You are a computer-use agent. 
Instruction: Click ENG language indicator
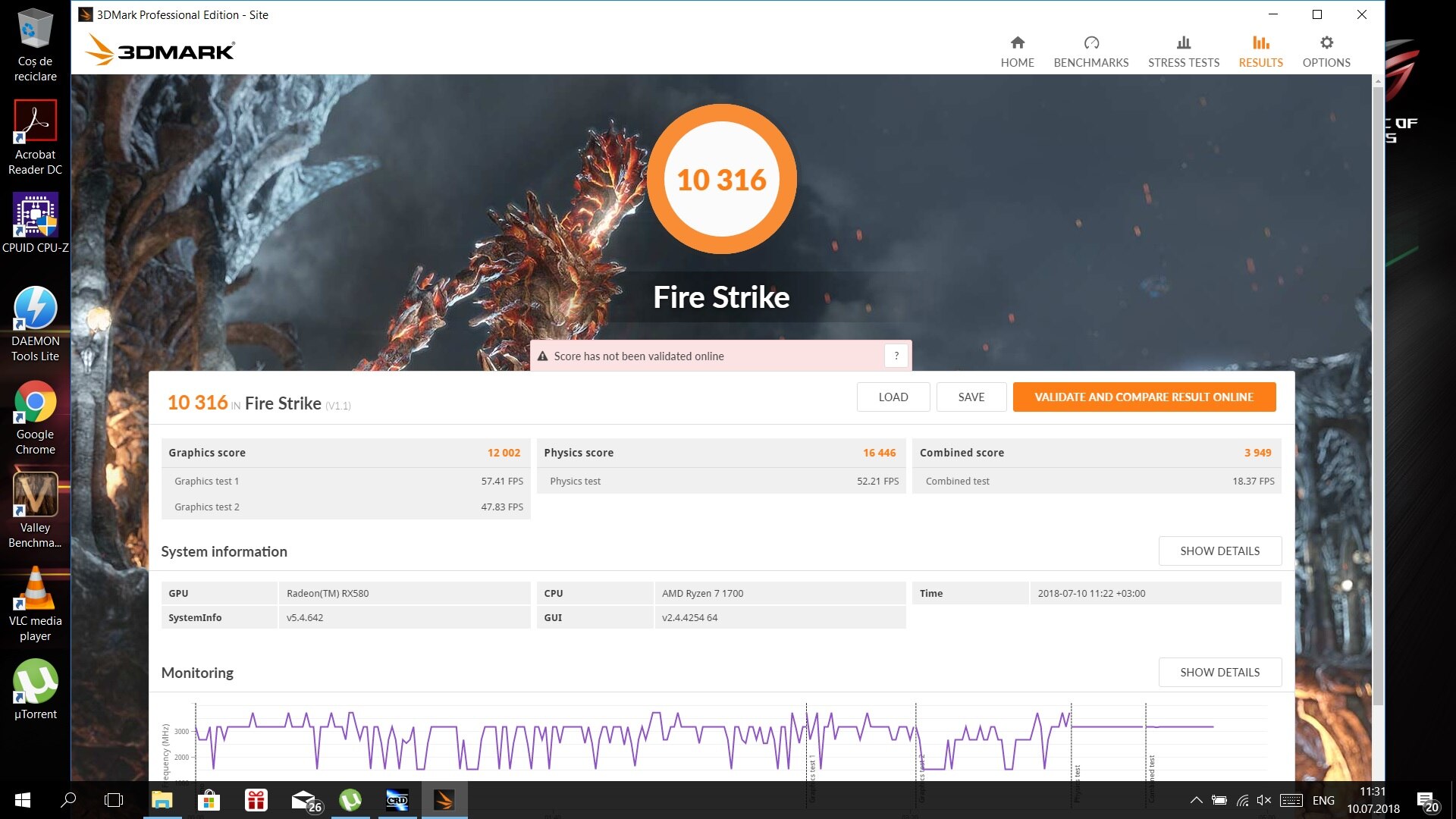[x=1323, y=800]
